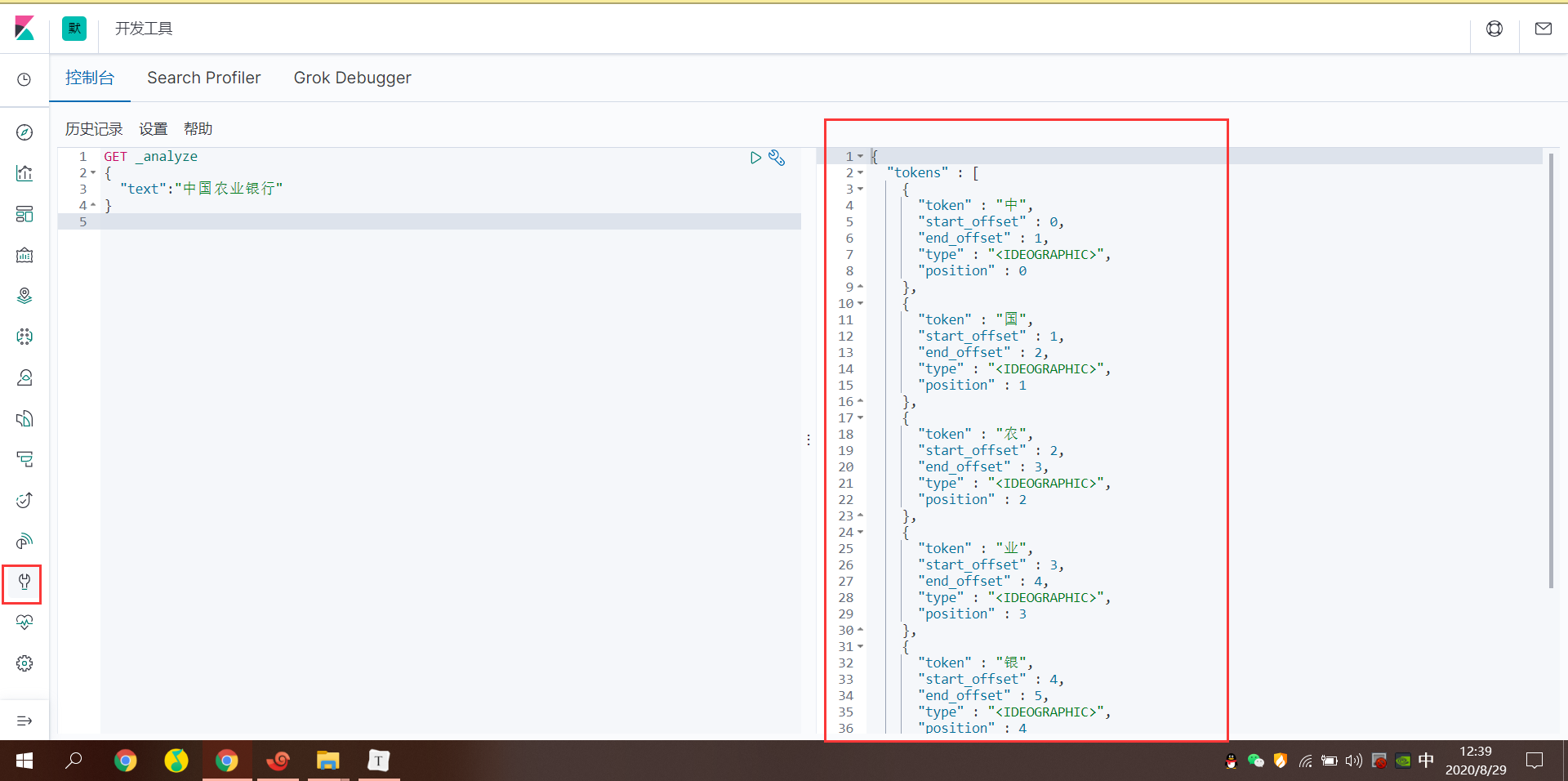Open the newsfeed mail icon
This screenshot has width=1568, height=781.
(x=1543, y=29)
